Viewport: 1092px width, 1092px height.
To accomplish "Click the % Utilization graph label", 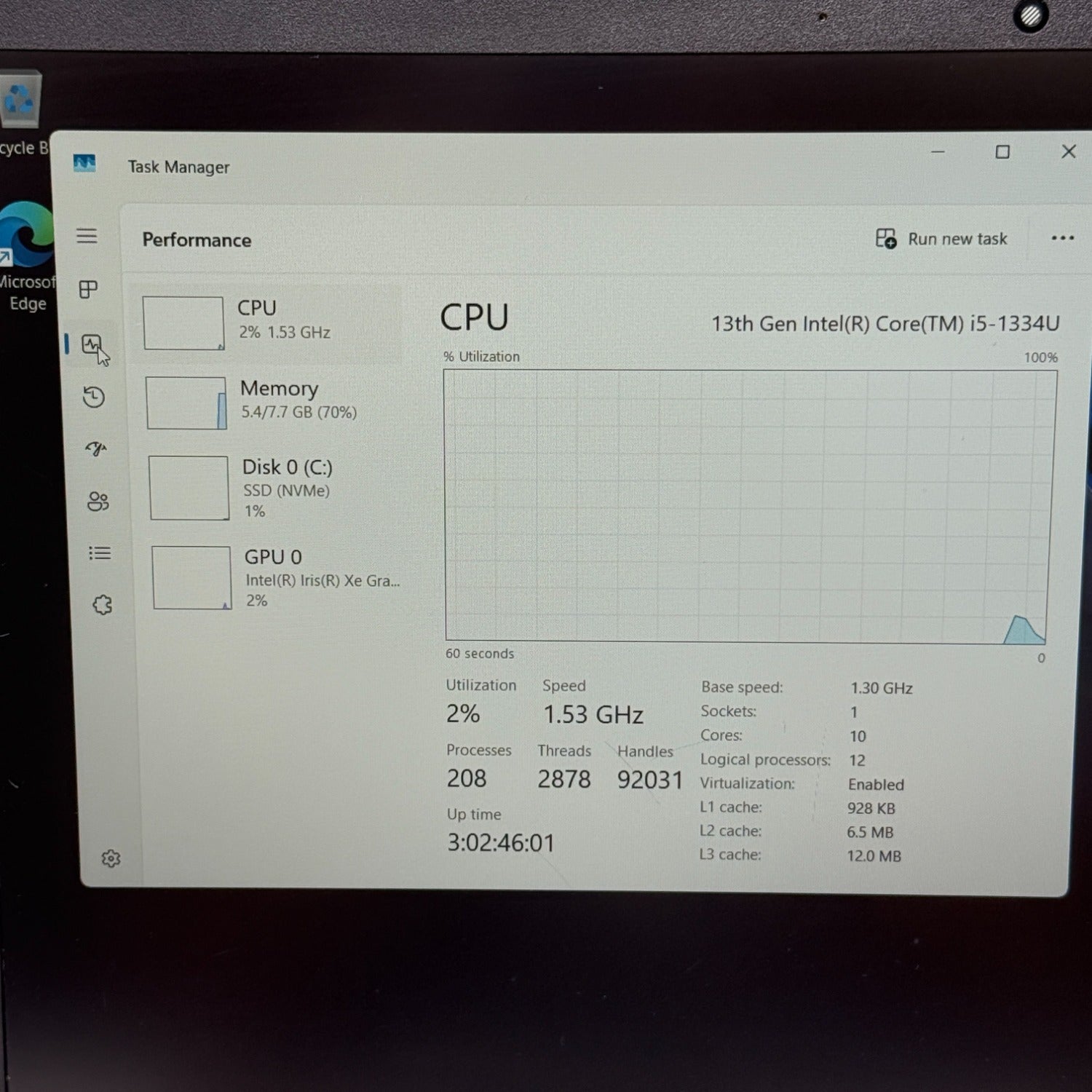I will point(482,357).
